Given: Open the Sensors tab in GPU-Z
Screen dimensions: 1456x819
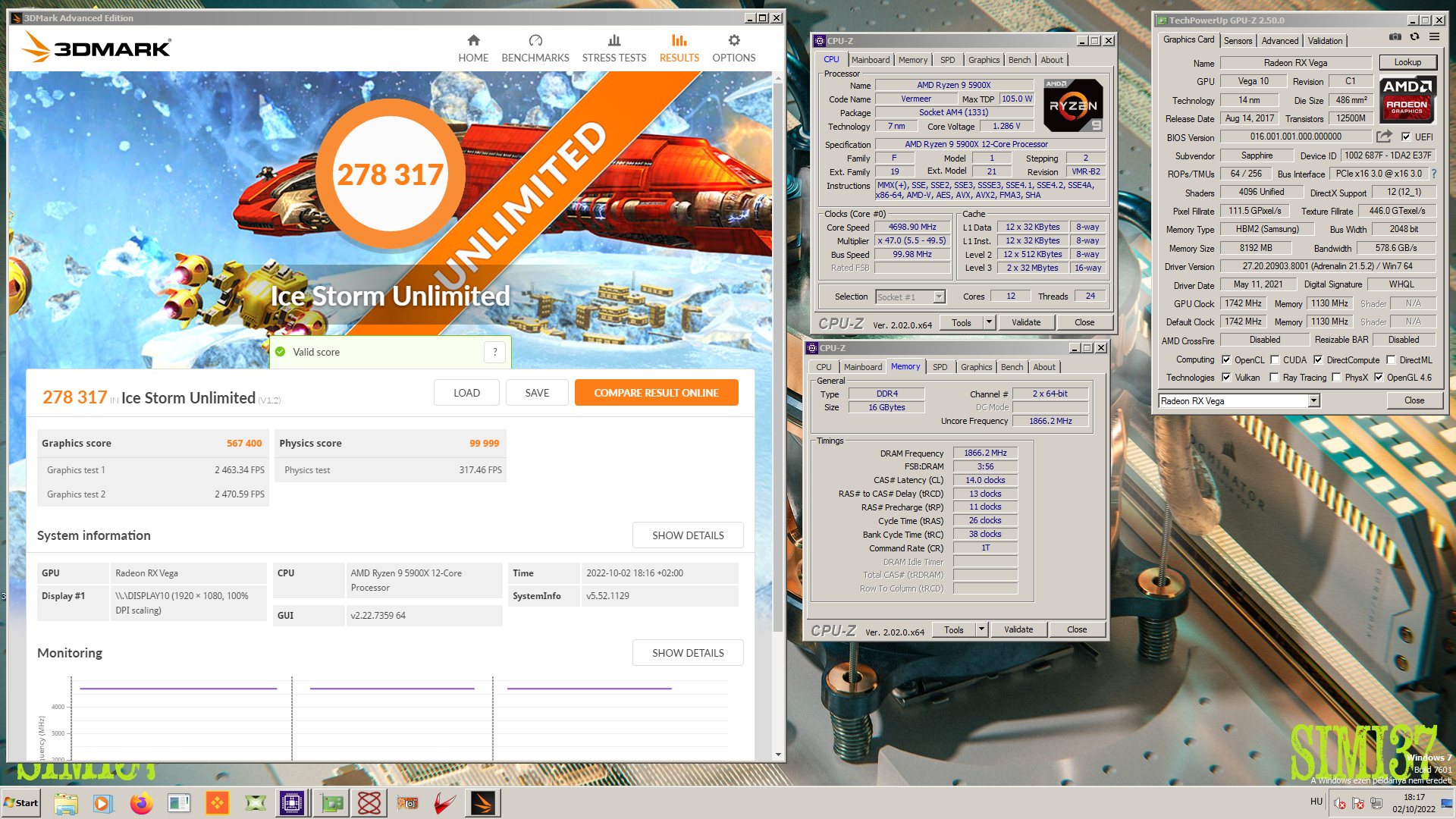Looking at the screenshot, I should click(x=1238, y=41).
